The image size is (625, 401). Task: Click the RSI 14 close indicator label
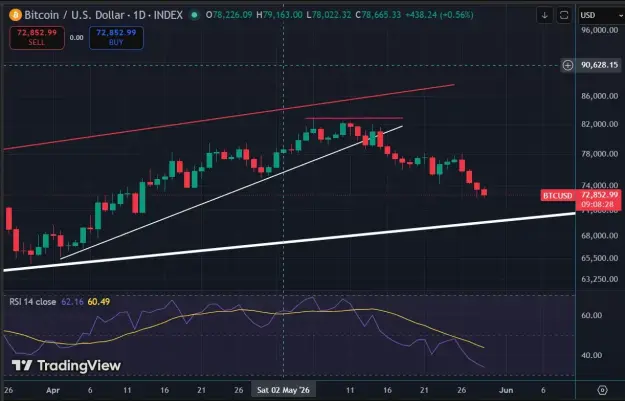point(33,302)
